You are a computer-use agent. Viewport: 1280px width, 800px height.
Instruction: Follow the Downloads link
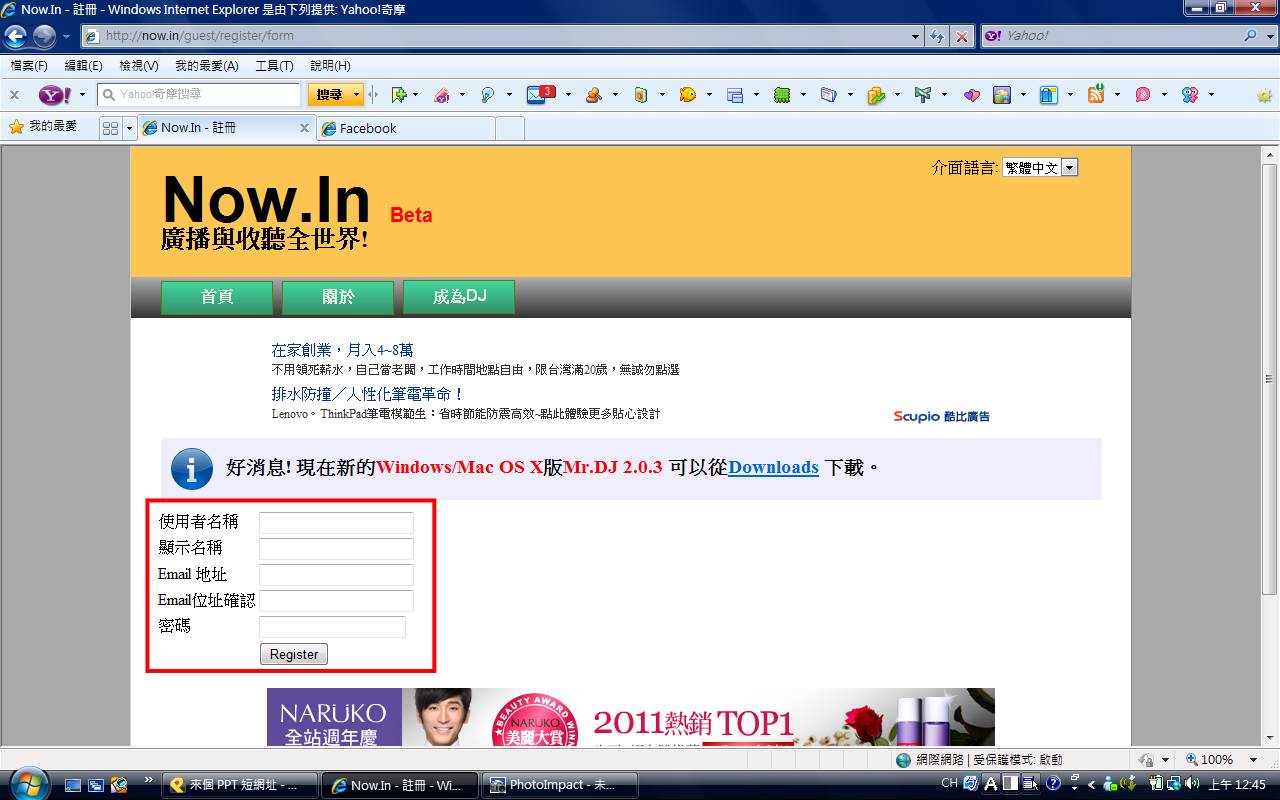tap(773, 467)
